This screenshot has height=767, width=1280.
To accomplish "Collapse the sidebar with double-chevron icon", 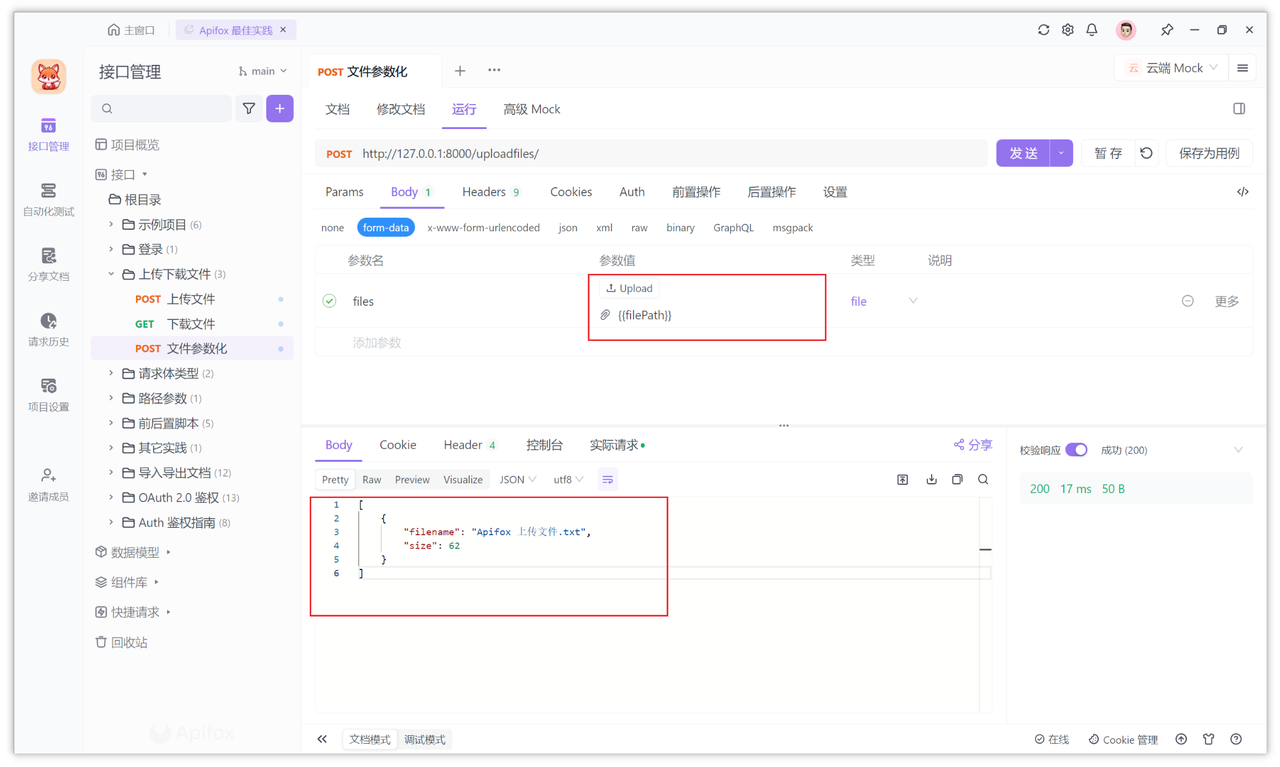I will pyautogui.click(x=322, y=739).
